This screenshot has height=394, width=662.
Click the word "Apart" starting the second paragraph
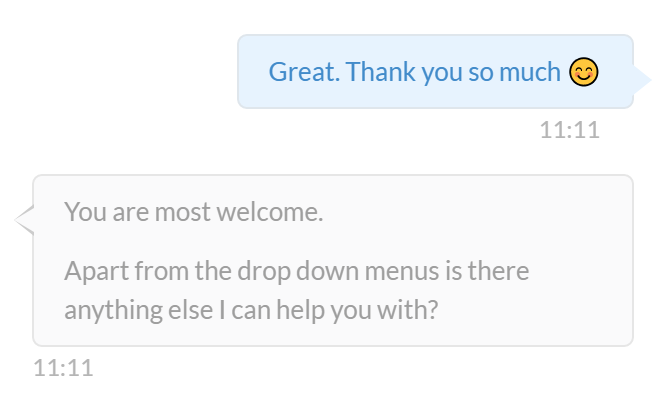click(97, 272)
